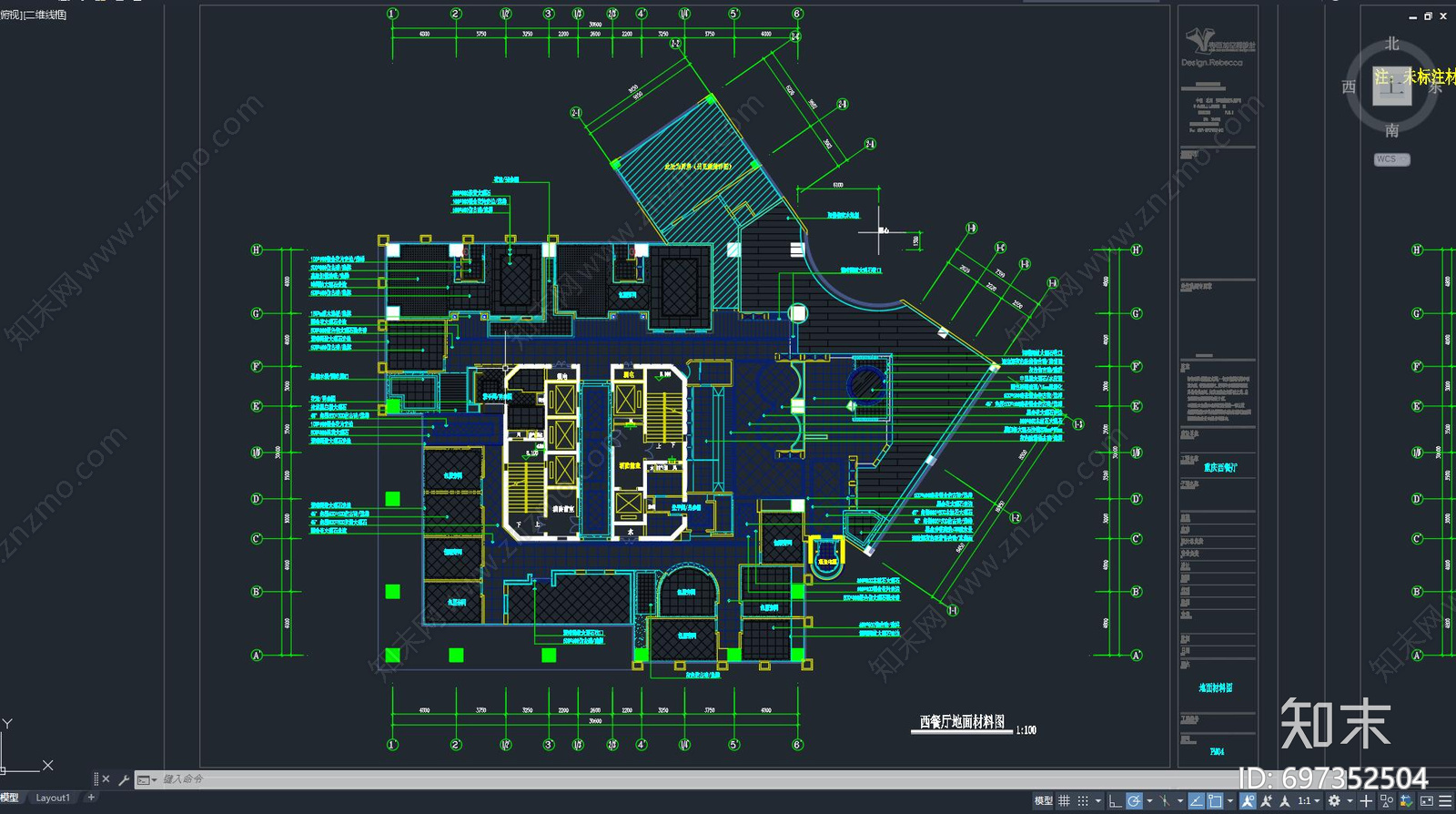Click the annotation auto-scale icon
This screenshot has width=1456, height=814.
click(1266, 801)
